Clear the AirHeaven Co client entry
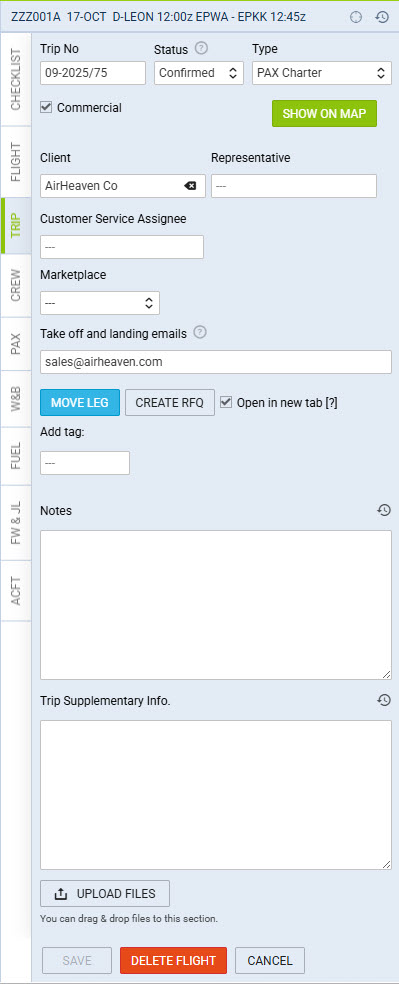 tap(190, 186)
